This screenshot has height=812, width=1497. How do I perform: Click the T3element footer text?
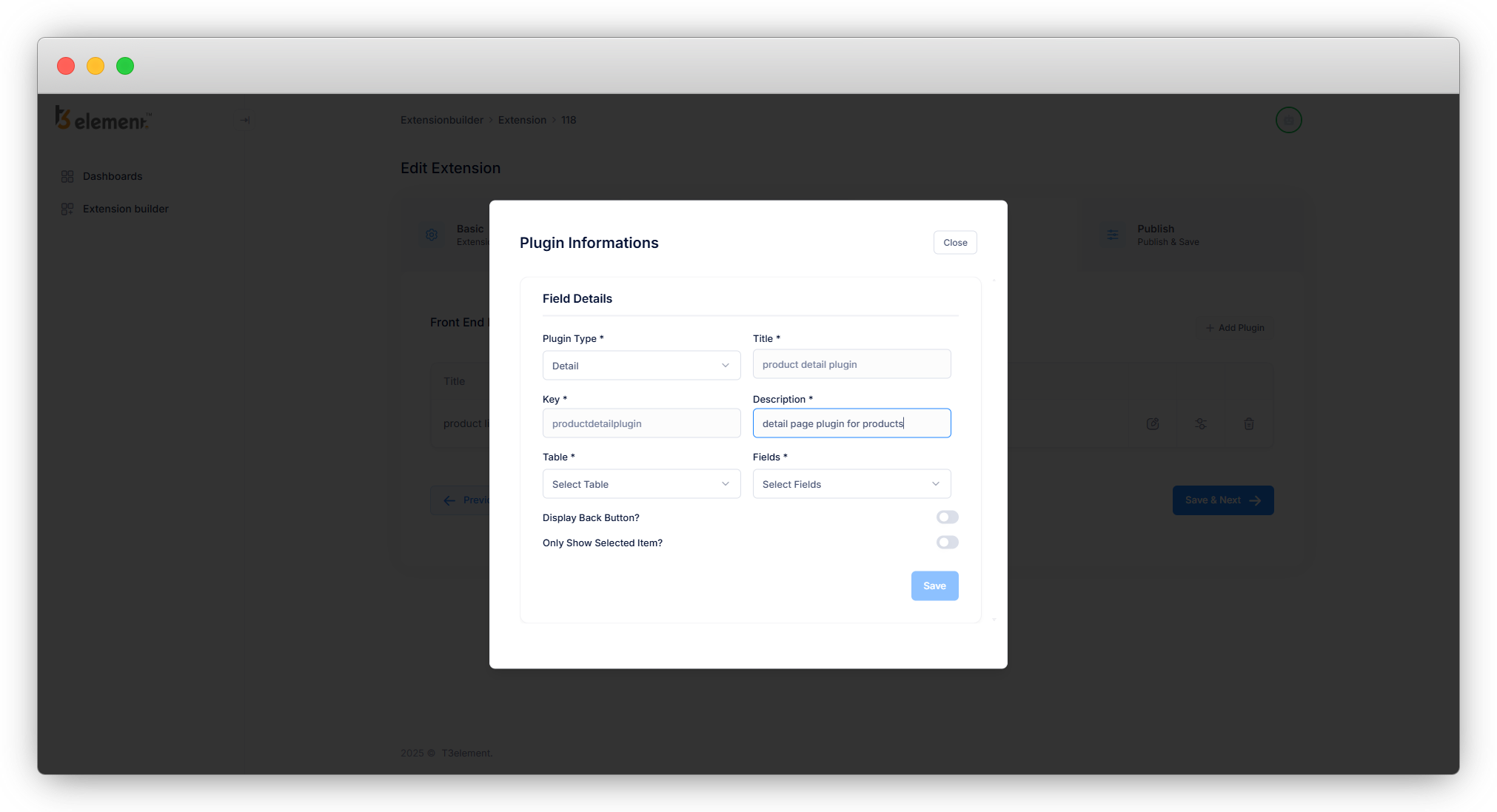(x=466, y=753)
